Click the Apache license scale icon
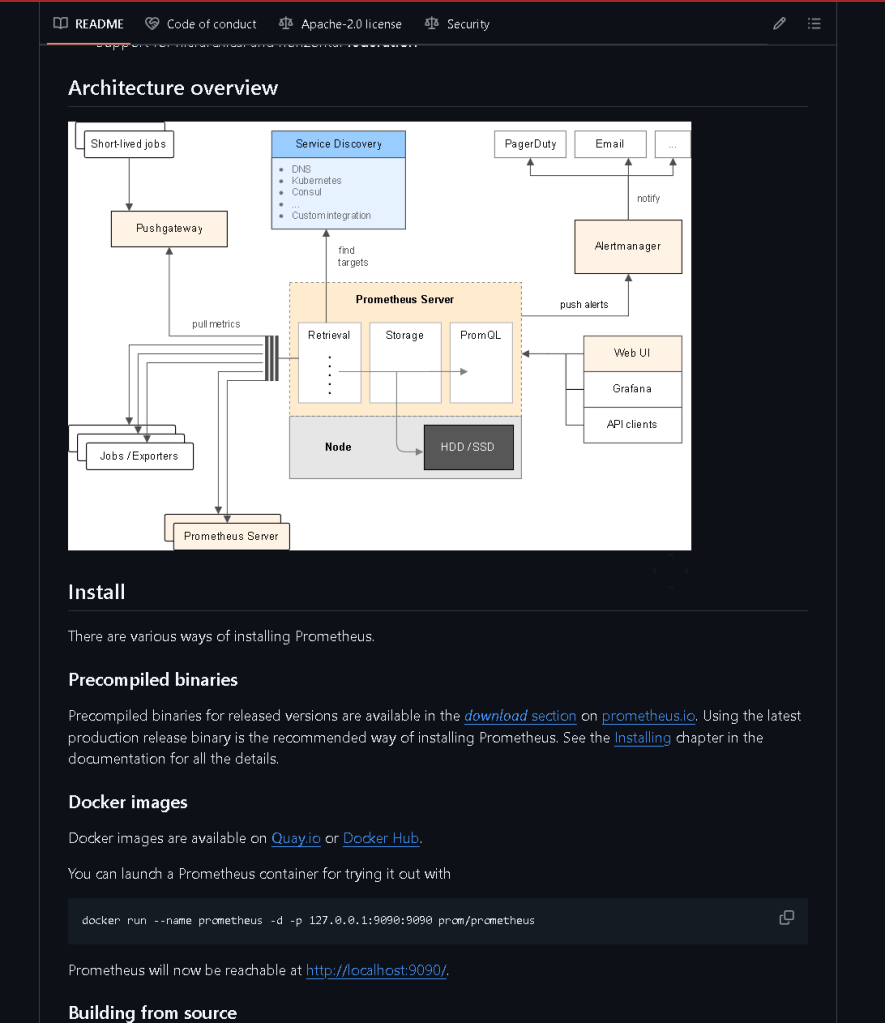 [286, 24]
